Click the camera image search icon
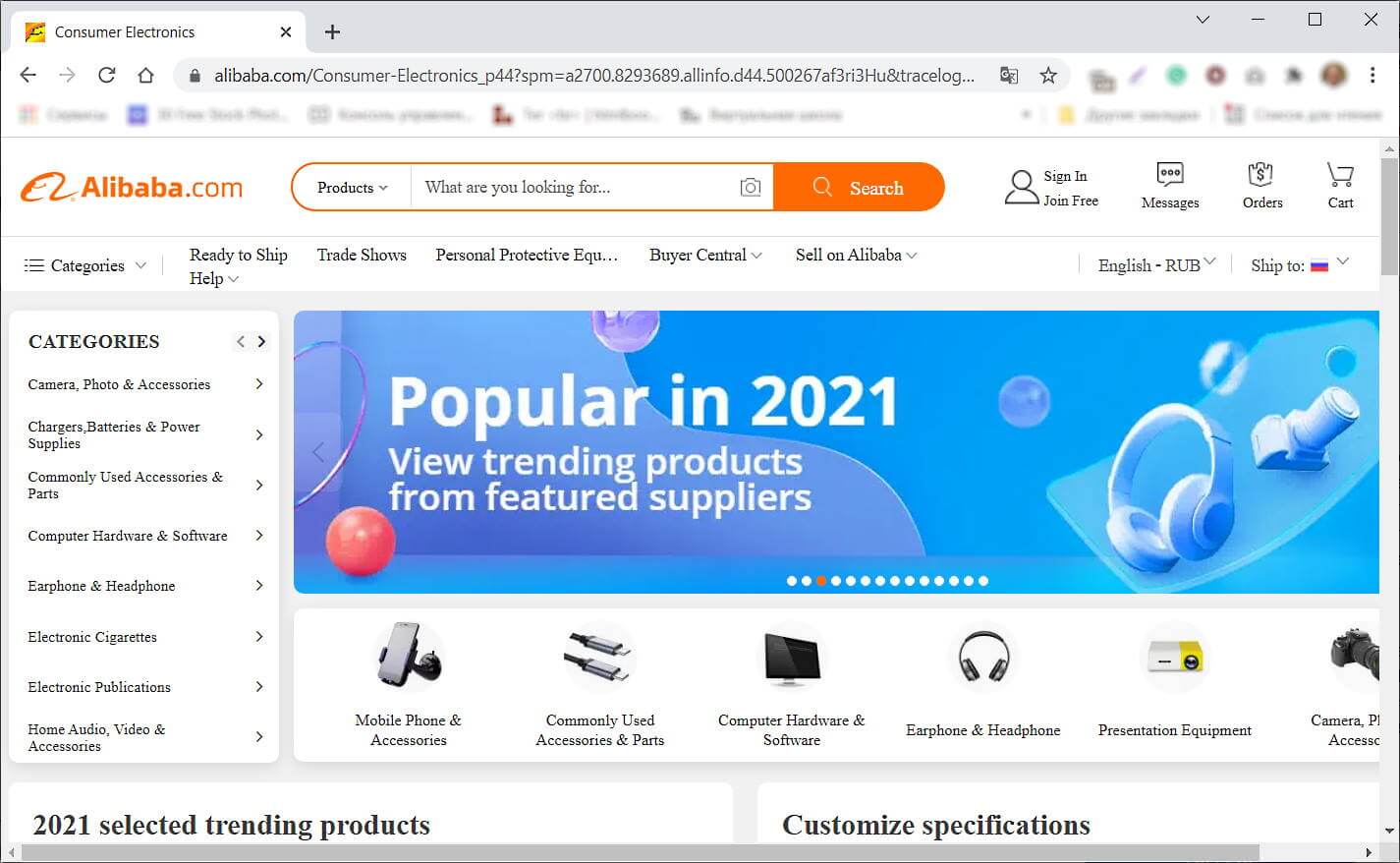This screenshot has height=863, width=1400. (751, 187)
